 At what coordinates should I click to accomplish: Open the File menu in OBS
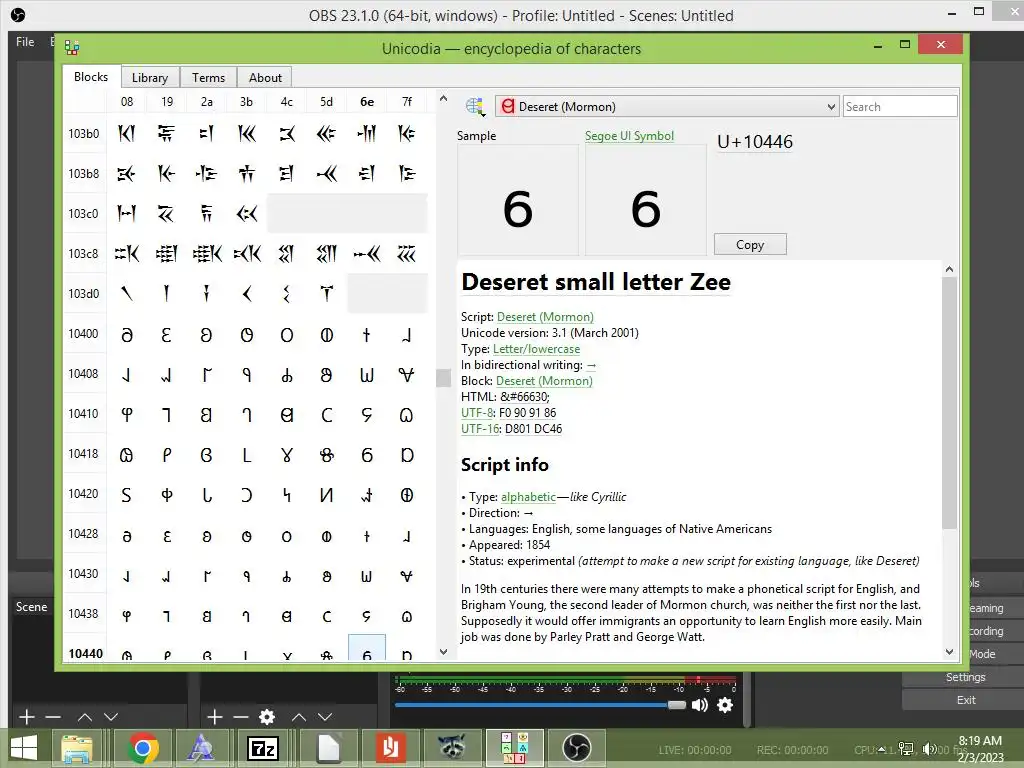(x=25, y=42)
